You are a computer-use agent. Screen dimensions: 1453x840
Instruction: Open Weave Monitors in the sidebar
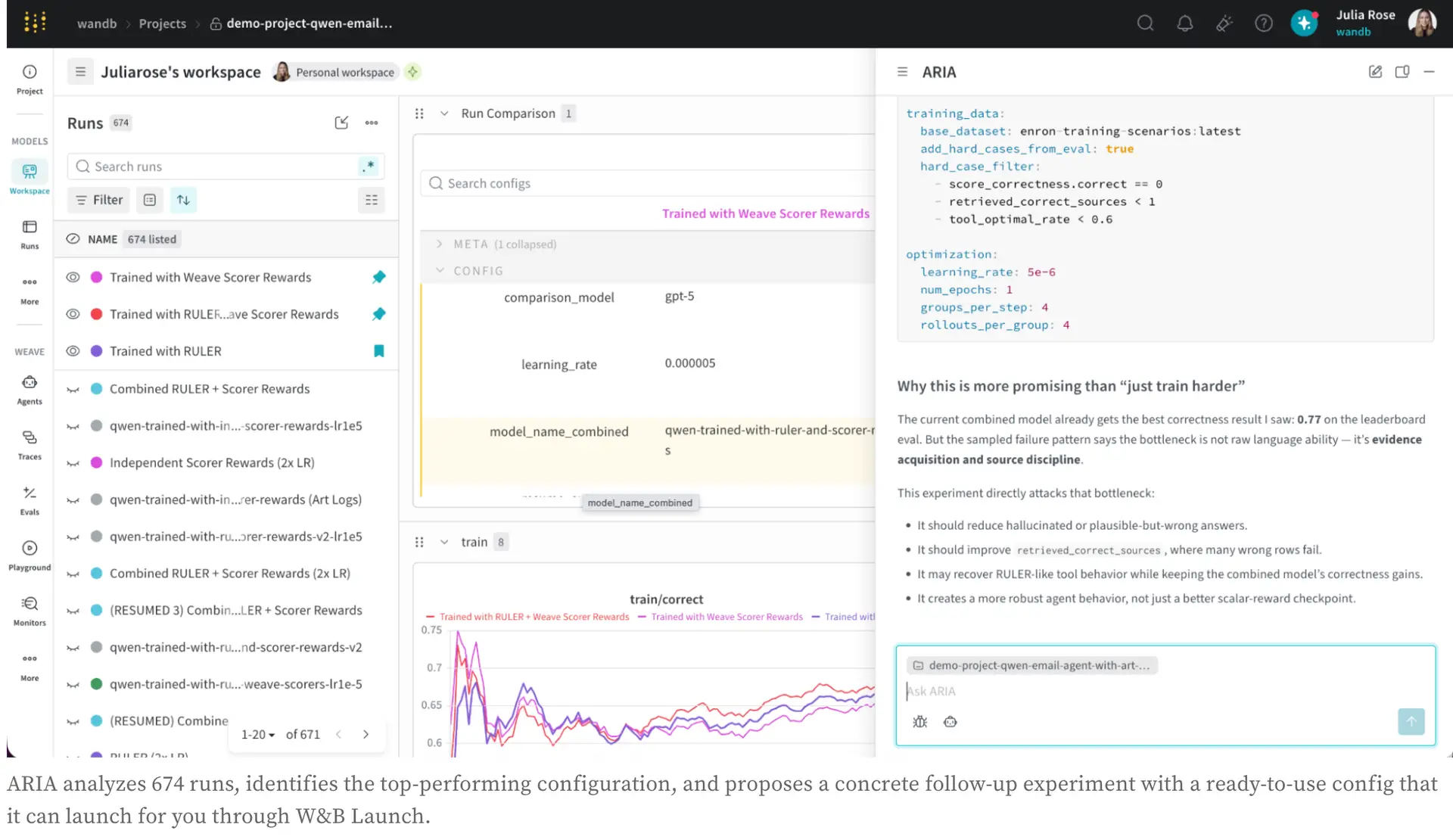(30, 611)
